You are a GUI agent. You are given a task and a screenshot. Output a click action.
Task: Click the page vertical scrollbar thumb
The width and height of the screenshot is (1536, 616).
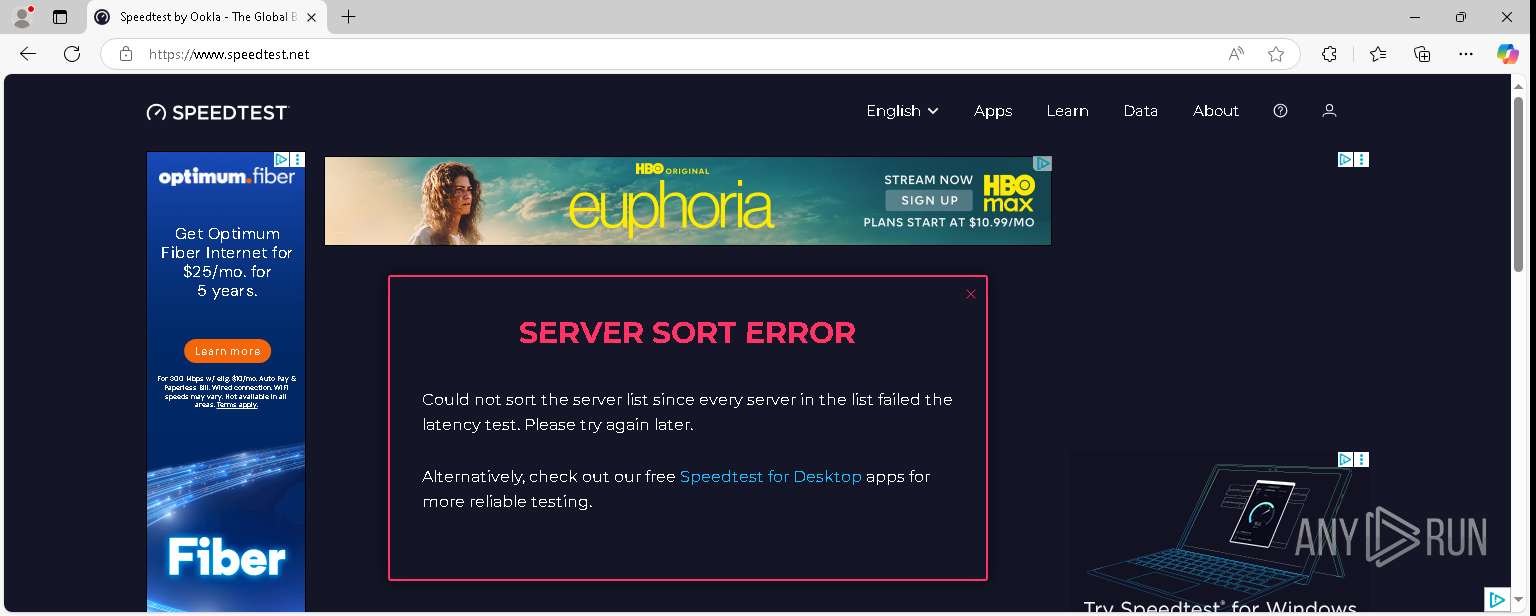pos(1519,184)
